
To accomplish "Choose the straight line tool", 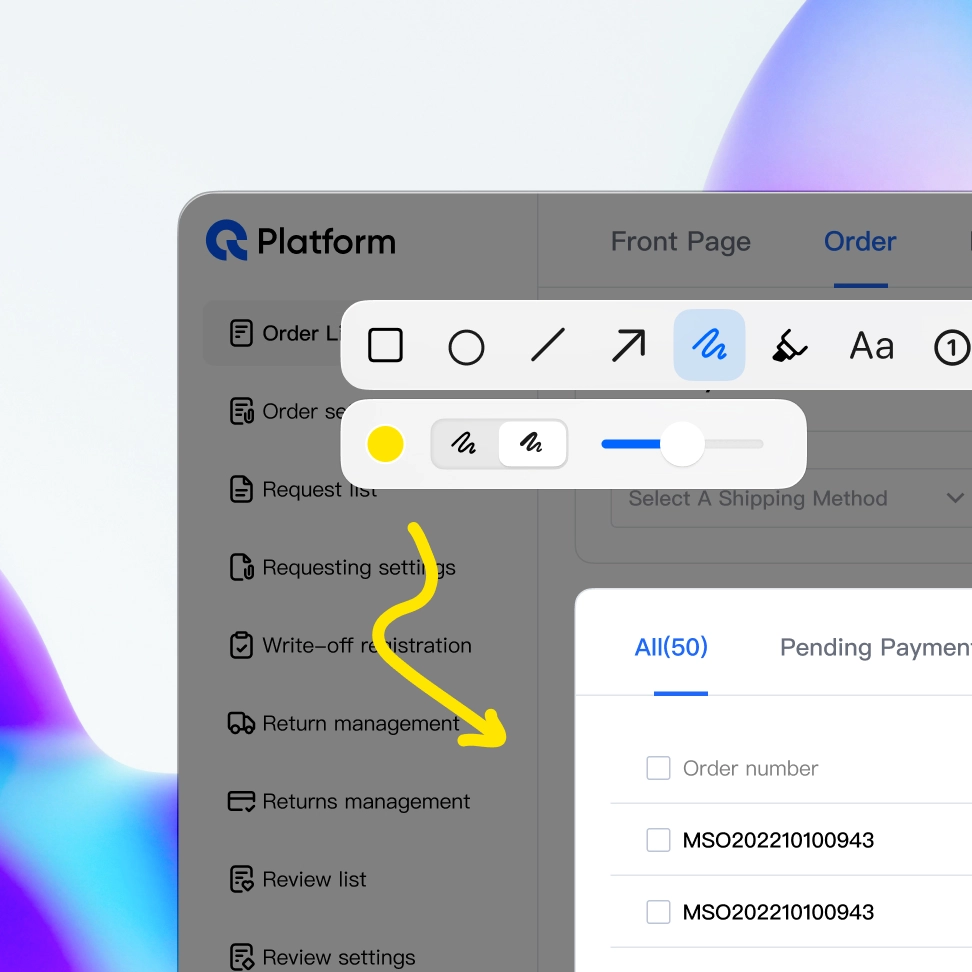I will (548, 345).
